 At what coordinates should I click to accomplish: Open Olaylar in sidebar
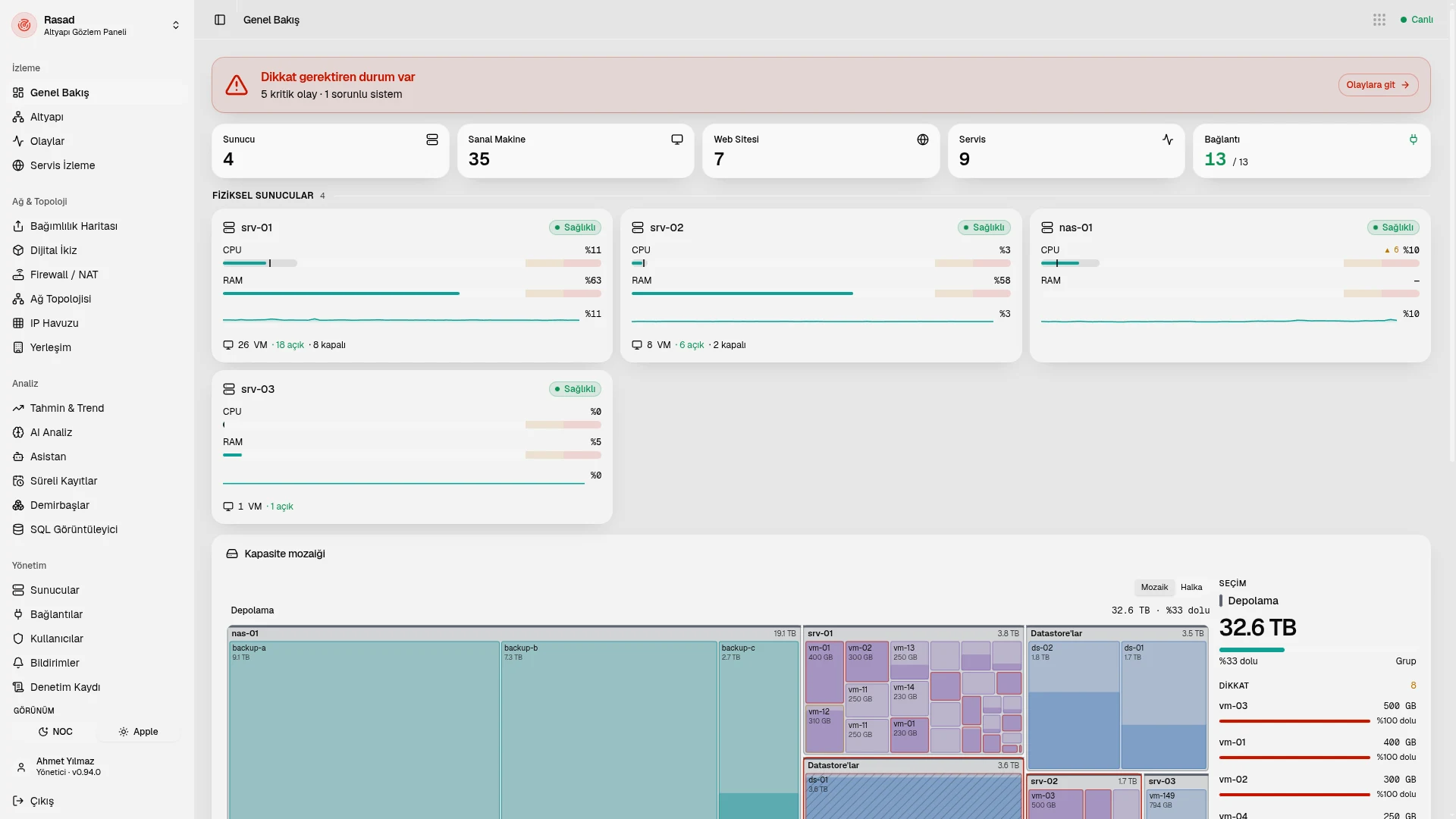tap(97, 141)
